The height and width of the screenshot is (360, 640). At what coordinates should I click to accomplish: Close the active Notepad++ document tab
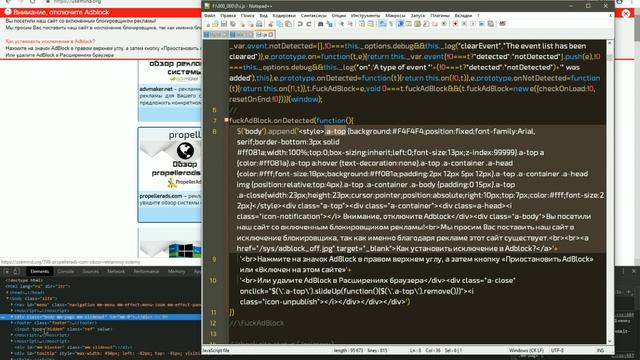[x=271, y=35]
